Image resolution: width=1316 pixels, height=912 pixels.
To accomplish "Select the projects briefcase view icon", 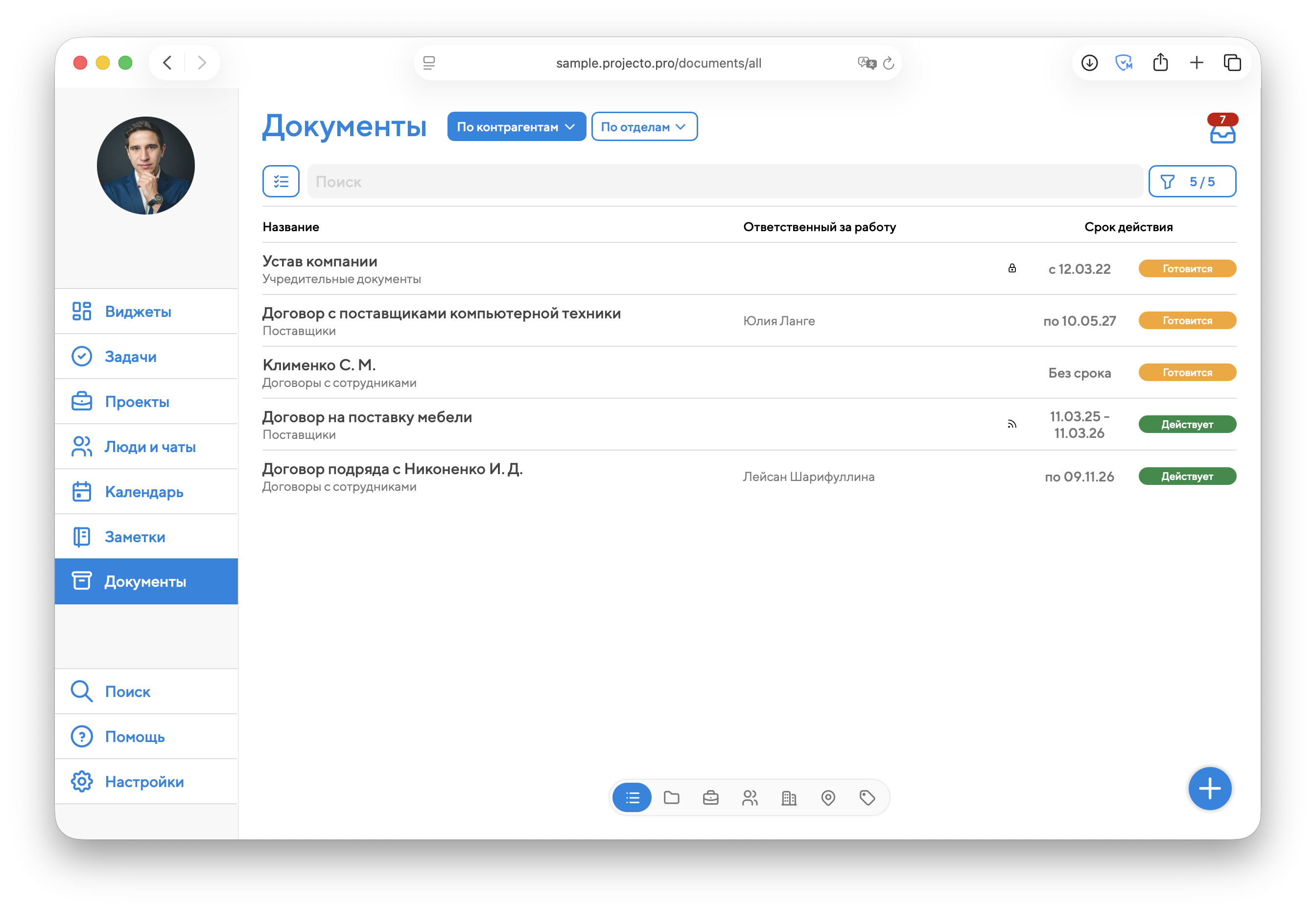I will pos(710,797).
